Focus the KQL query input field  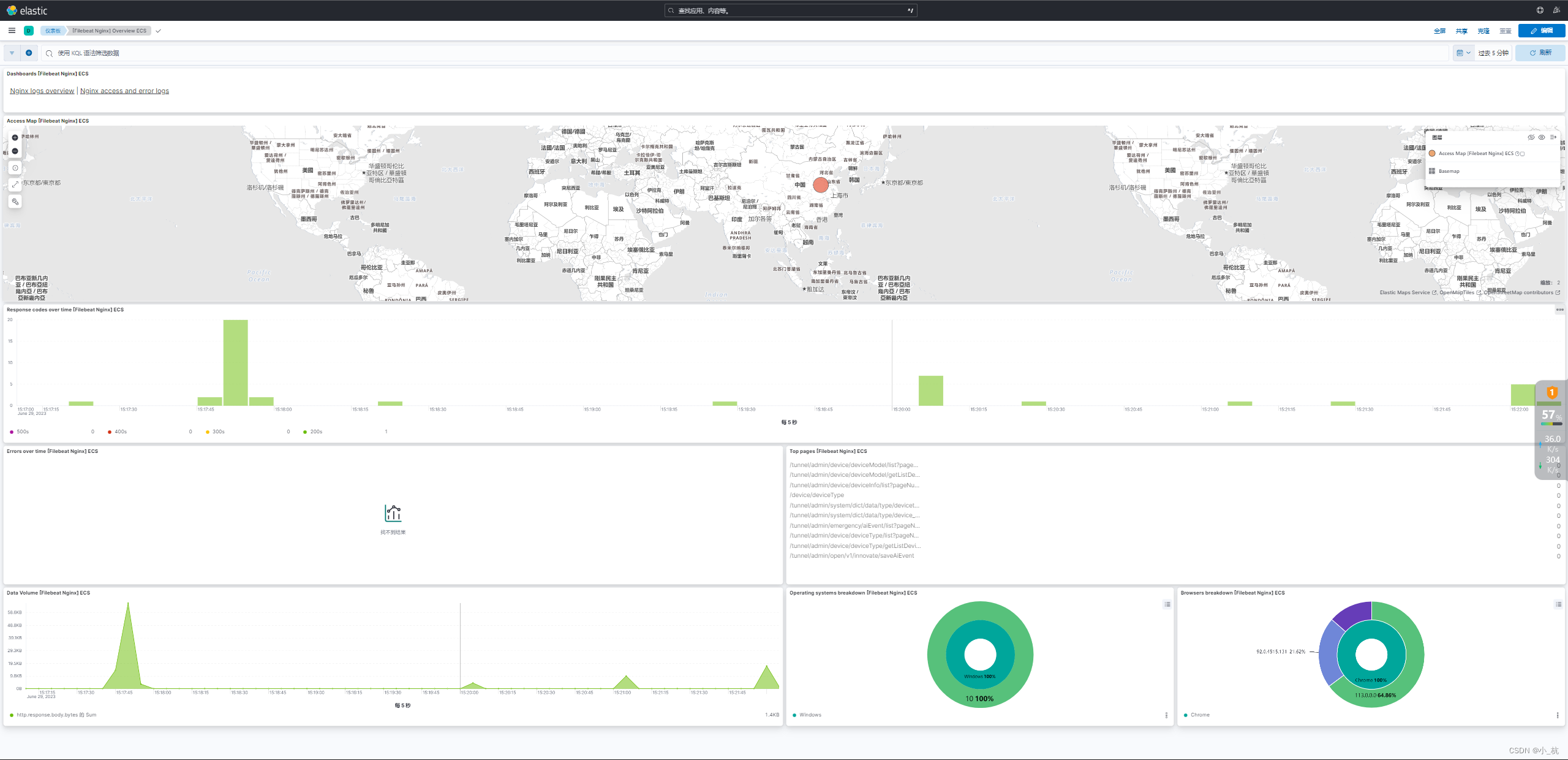pos(744,53)
